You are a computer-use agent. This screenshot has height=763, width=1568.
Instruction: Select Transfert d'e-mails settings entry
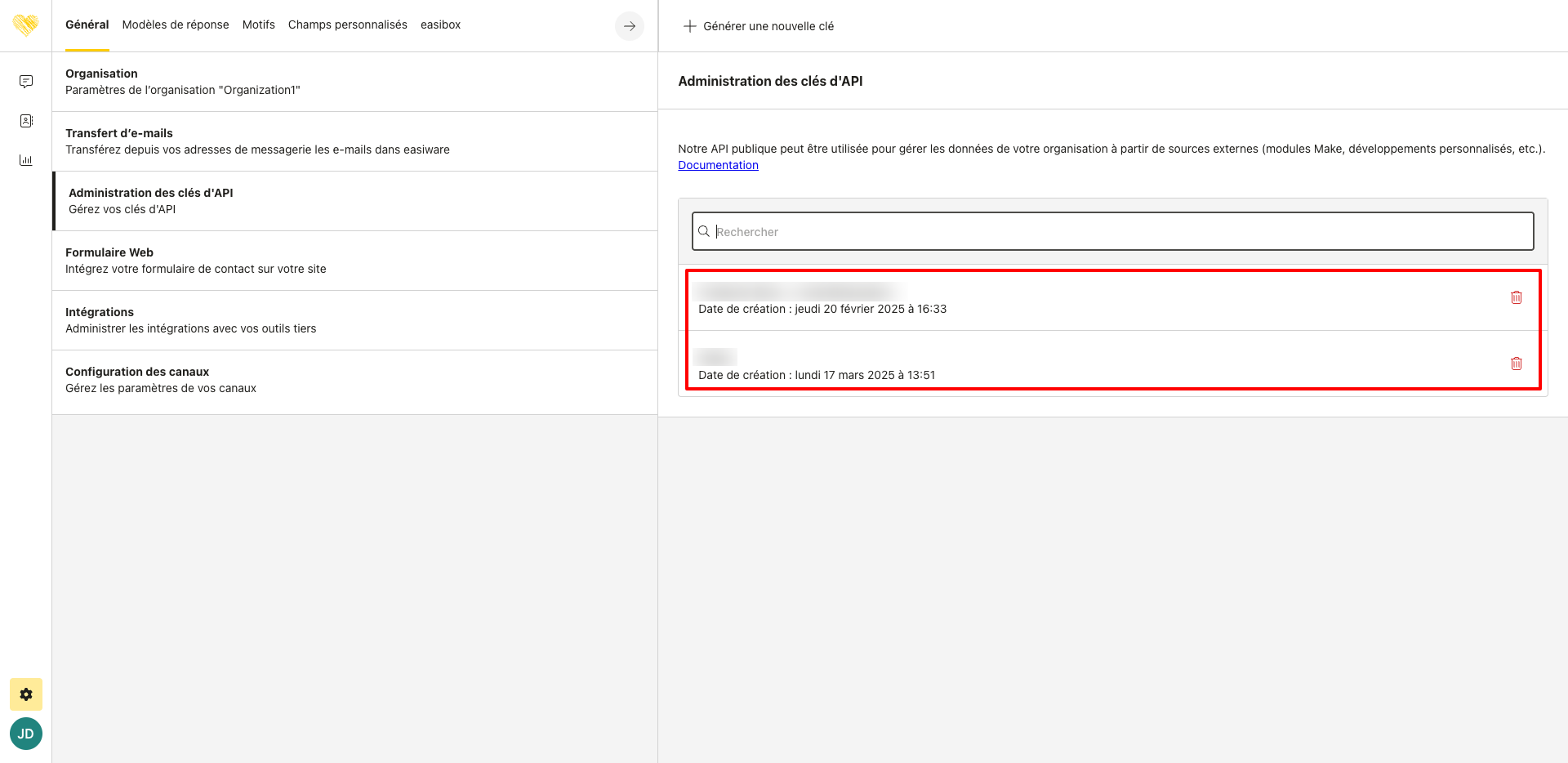click(x=354, y=141)
